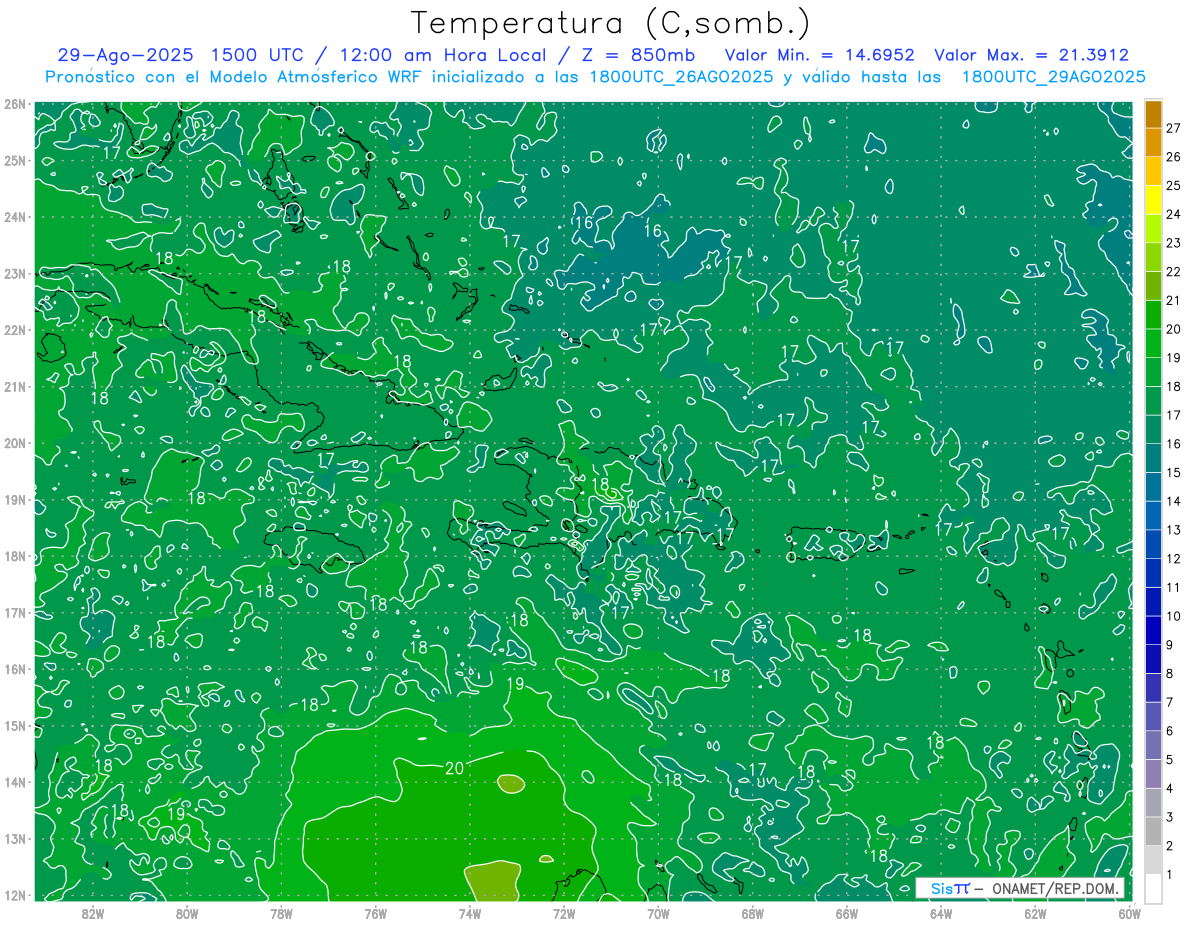Click the color scale label 14
The height and width of the screenshot is (927, 1200).
(1174, 501)
